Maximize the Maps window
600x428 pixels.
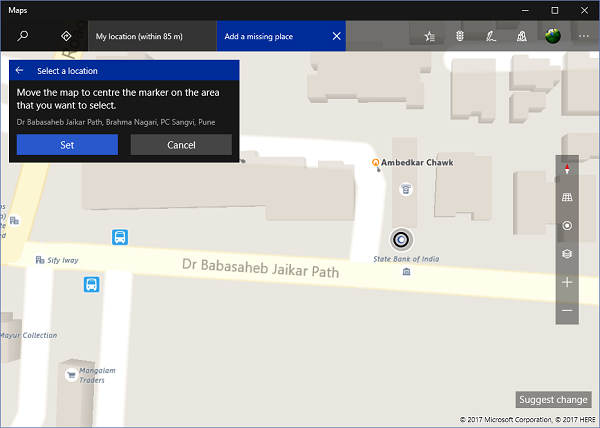(x=555, y=10)
